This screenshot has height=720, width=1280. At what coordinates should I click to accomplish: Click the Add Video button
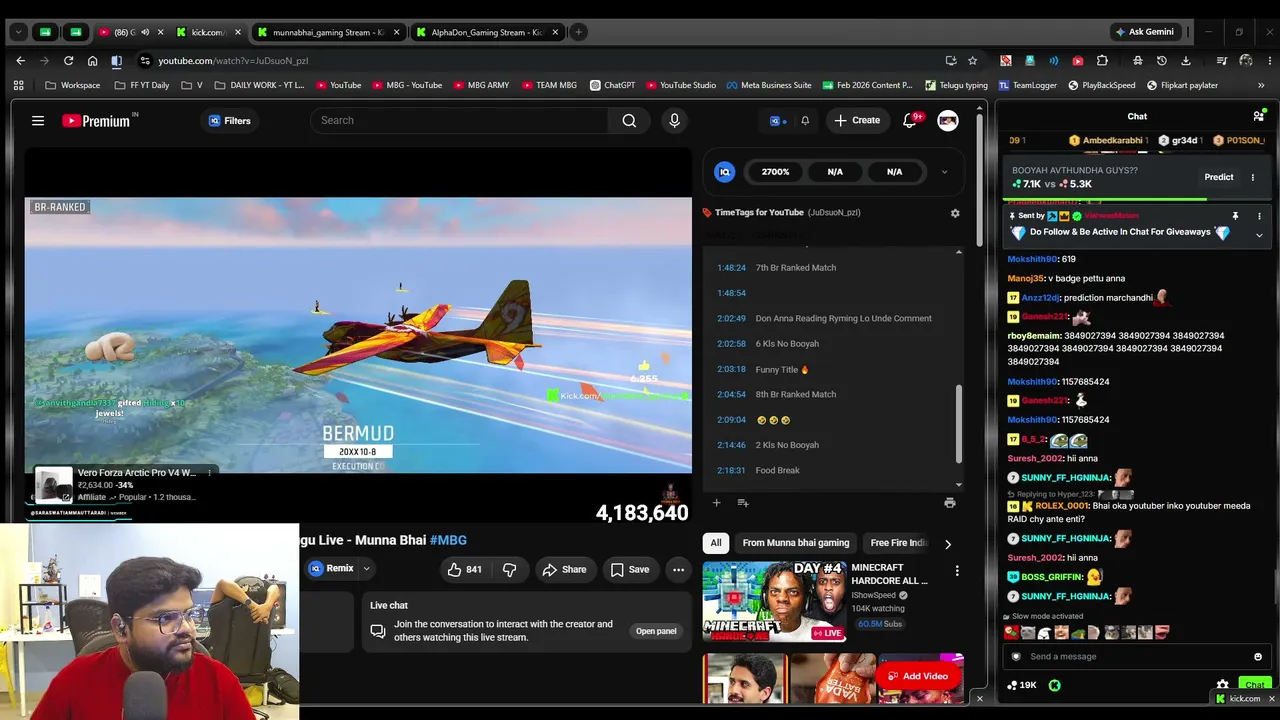point(917,676)
